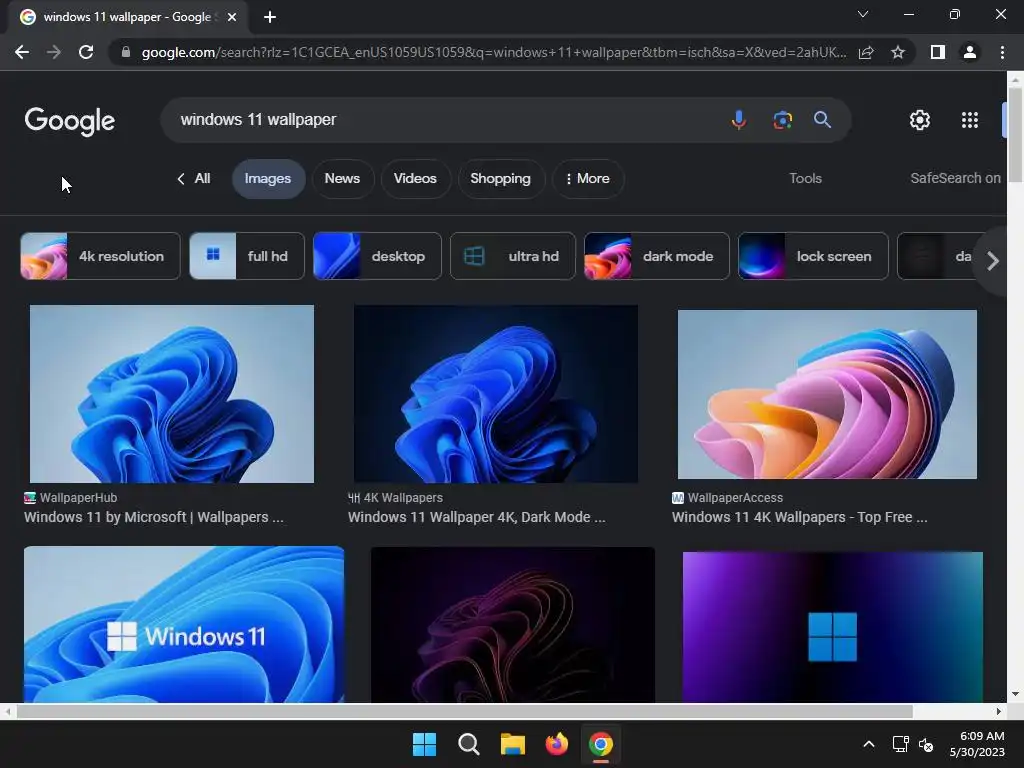Click the scrollbar down arrow

click(1015, 694)
